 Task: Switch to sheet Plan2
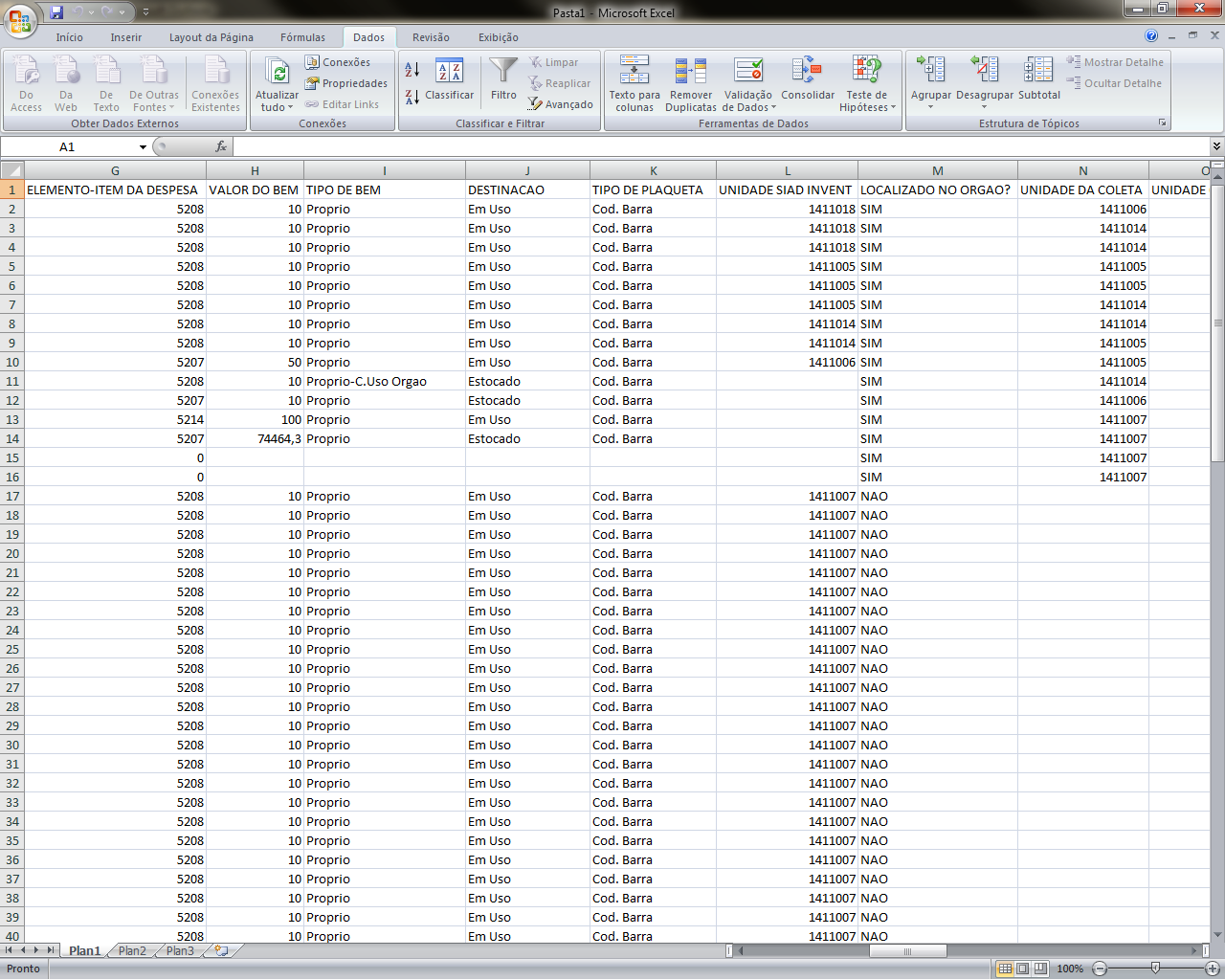tap(132, 950)
